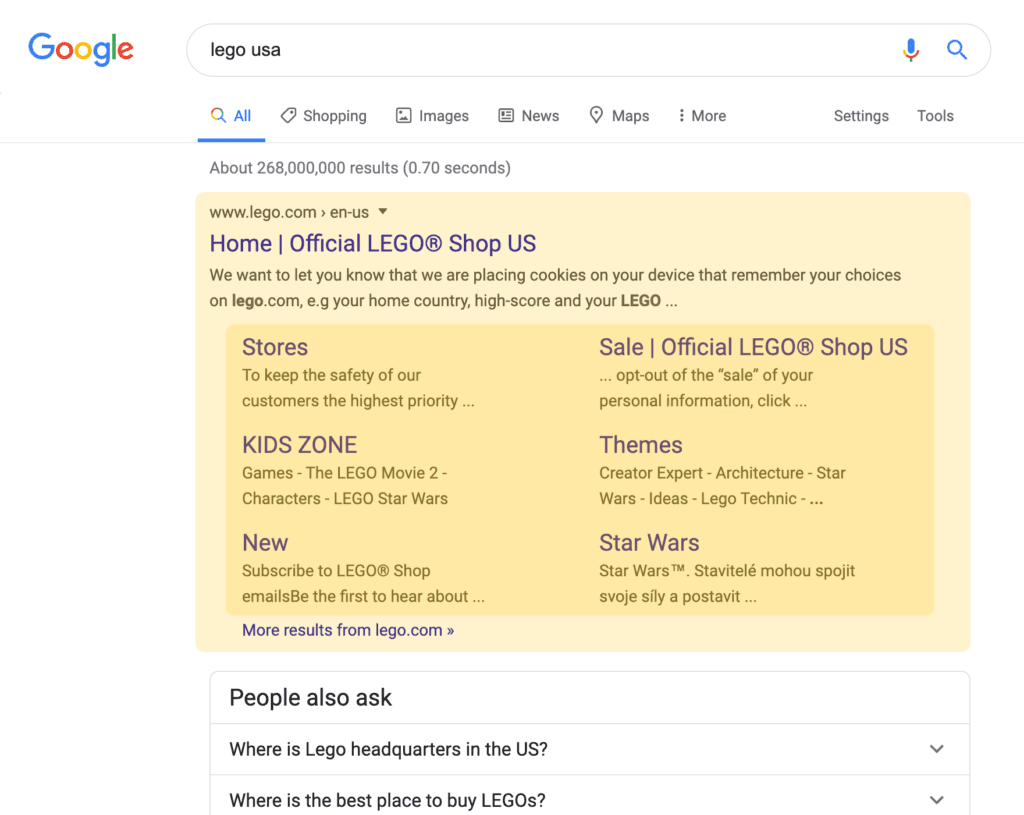Open the Shopping results tab

point(324,116)
